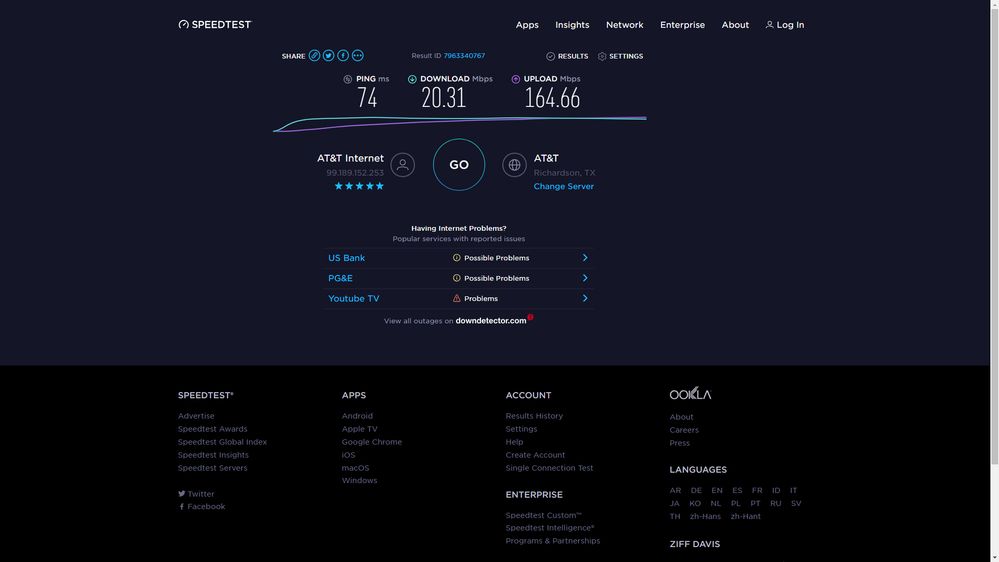
Task: Click the globe server icon
Action: [514, 165]
